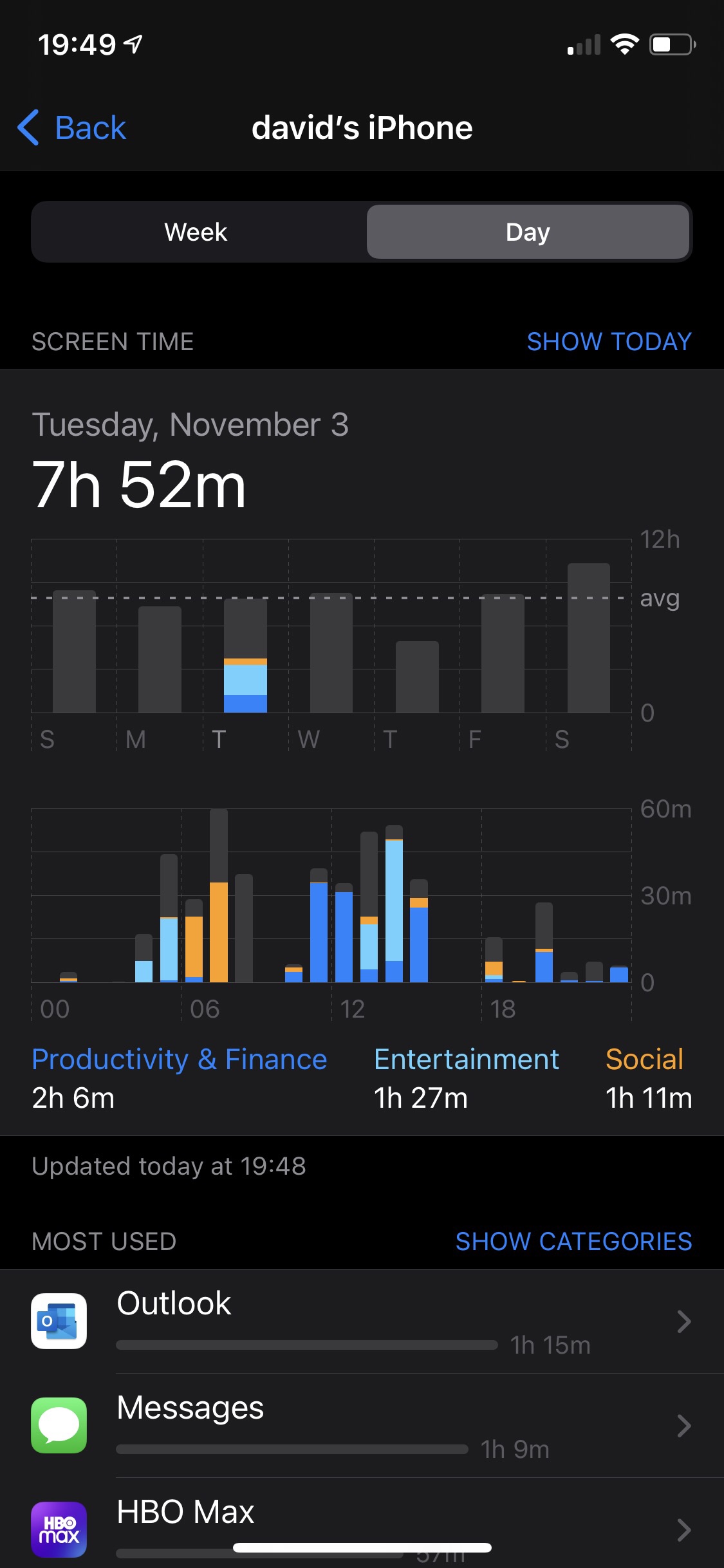Tap the back arrow chevron
This screenshot has height=1568, width=724.
coord(28,127)
